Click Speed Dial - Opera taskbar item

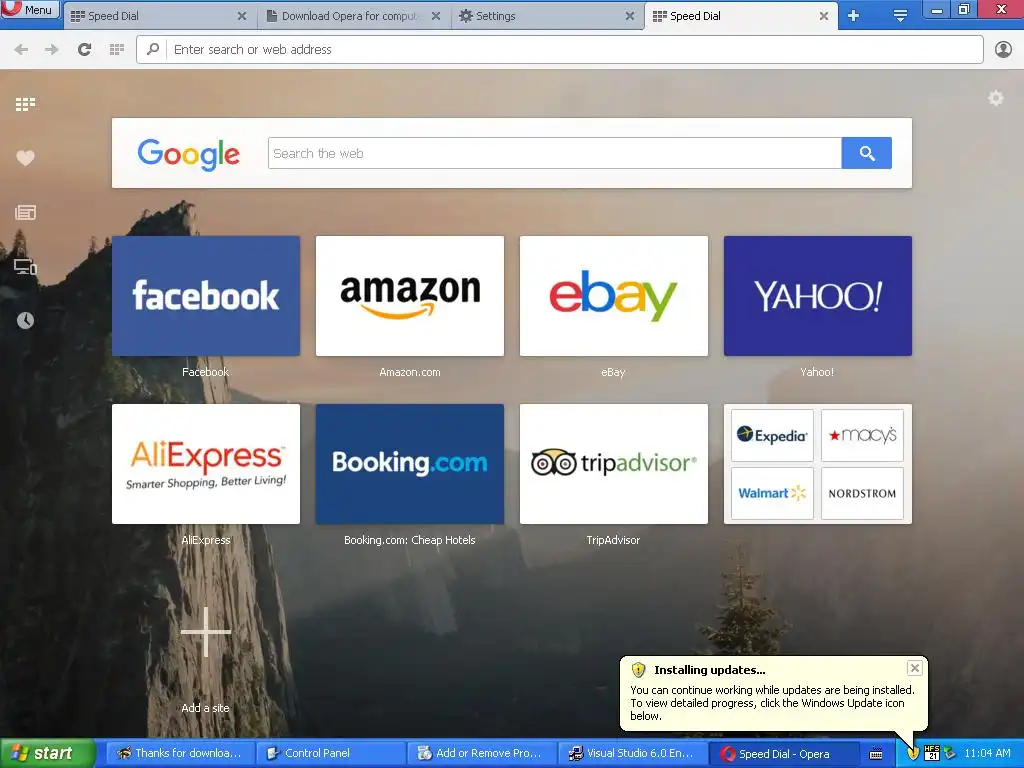click(x=782, y=754)
